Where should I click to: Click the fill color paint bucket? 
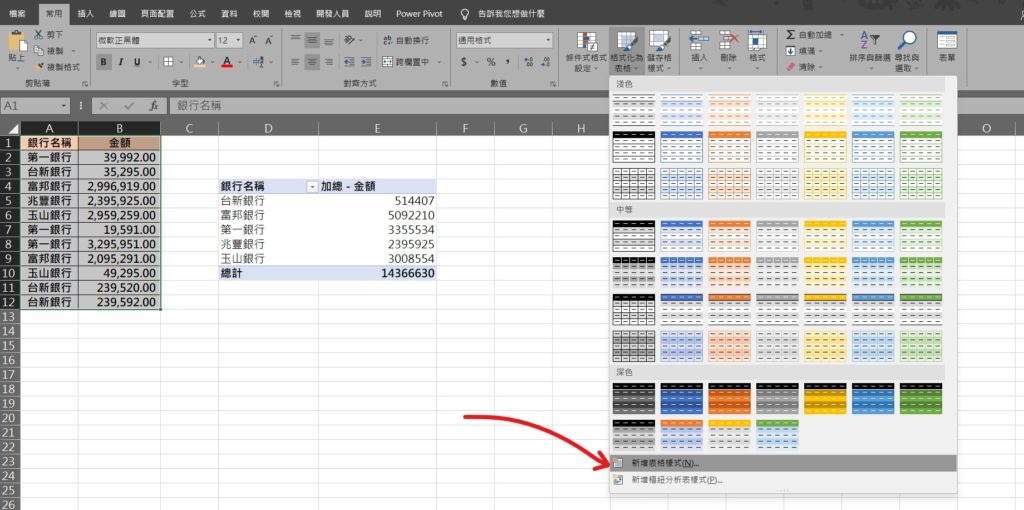(x=200, y=62)
